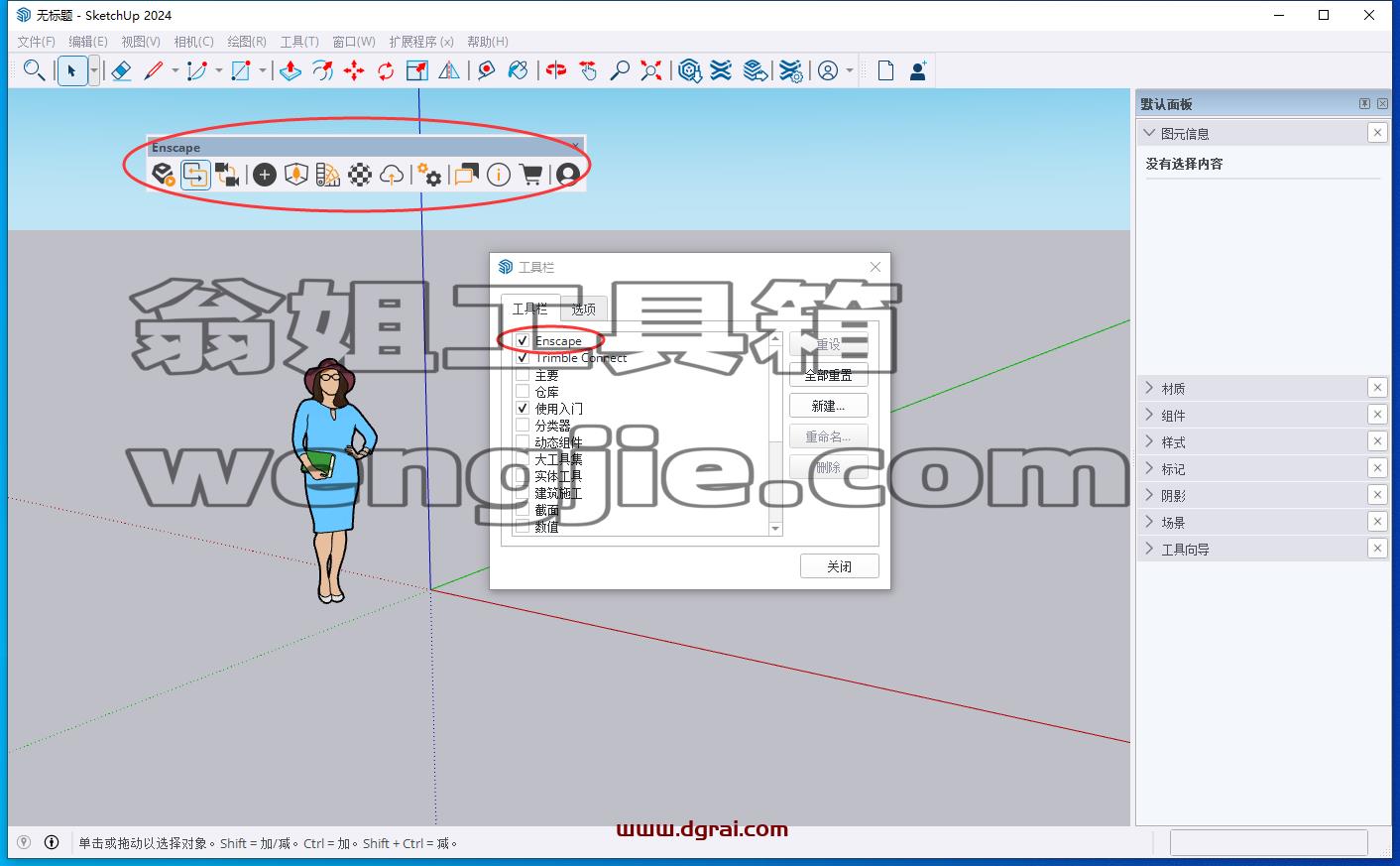Image resolution: width=1400 pixels, height=866 pixels.
Task: Click the 新建... button
Action: point(829,406)
